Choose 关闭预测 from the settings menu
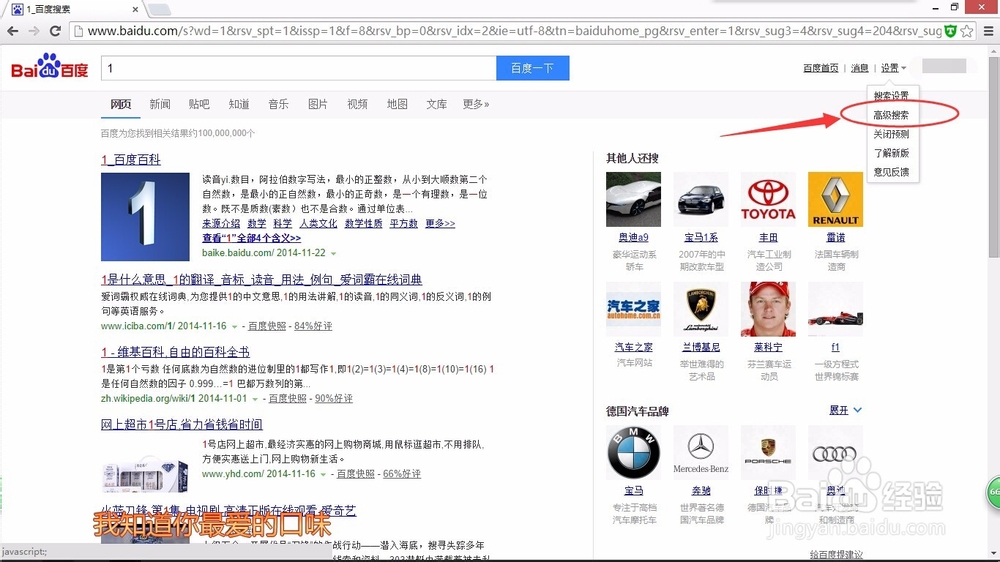This screenshot has width=1000, height=562. [891, 134]
